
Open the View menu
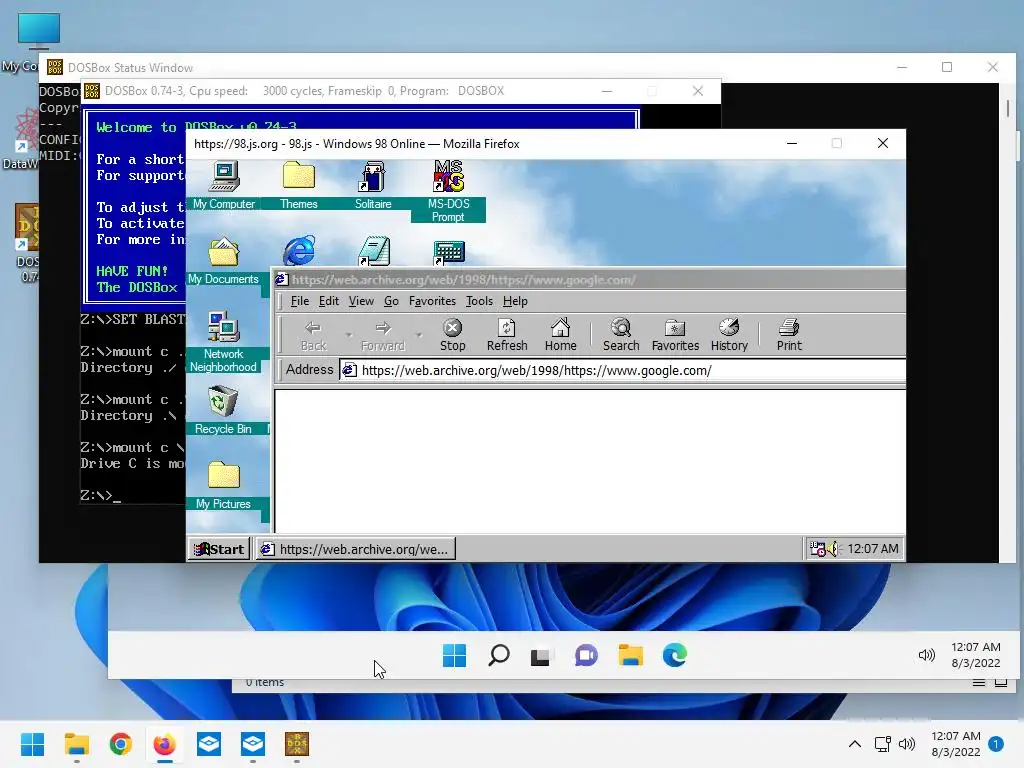[361, 301]
